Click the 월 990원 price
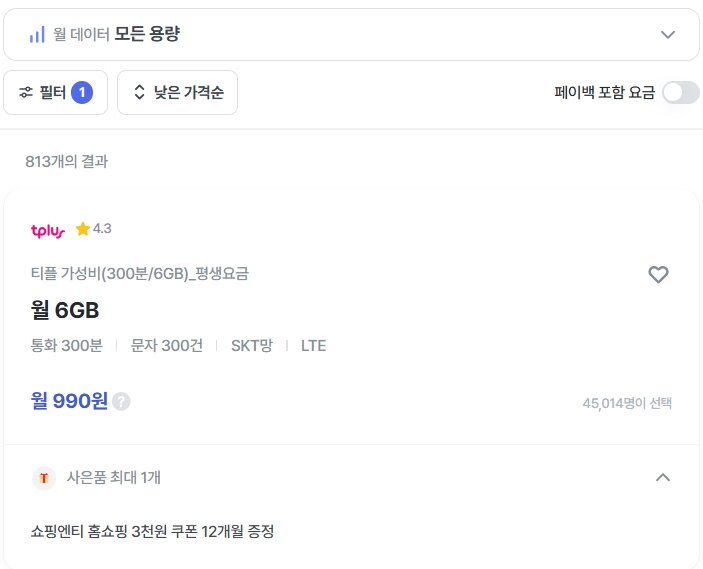This screenshot has width=703, height=569. [69, 401]
